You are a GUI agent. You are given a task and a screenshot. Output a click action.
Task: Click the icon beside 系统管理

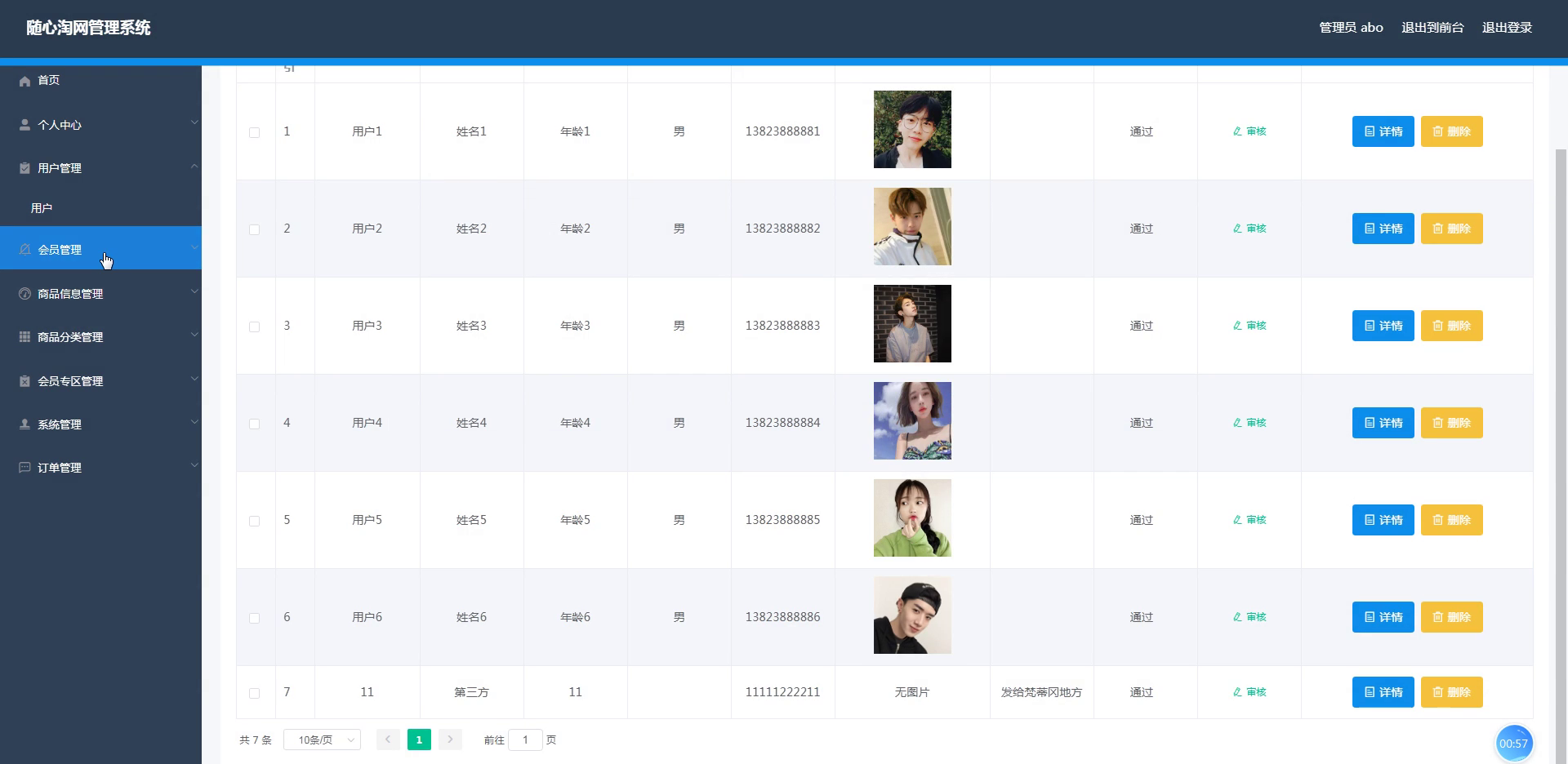(x=24, y=424)
